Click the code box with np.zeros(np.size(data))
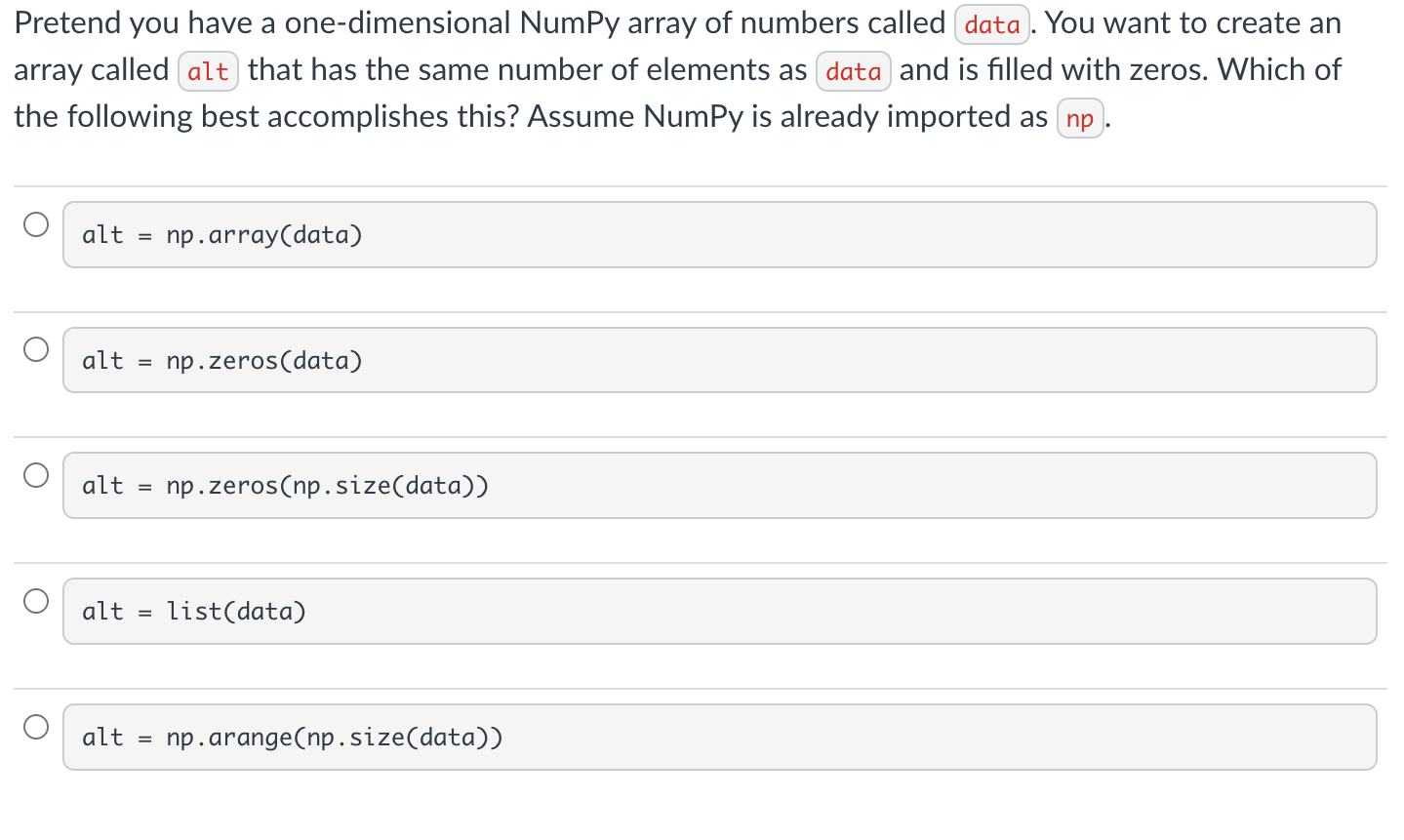 coord(719,486)
